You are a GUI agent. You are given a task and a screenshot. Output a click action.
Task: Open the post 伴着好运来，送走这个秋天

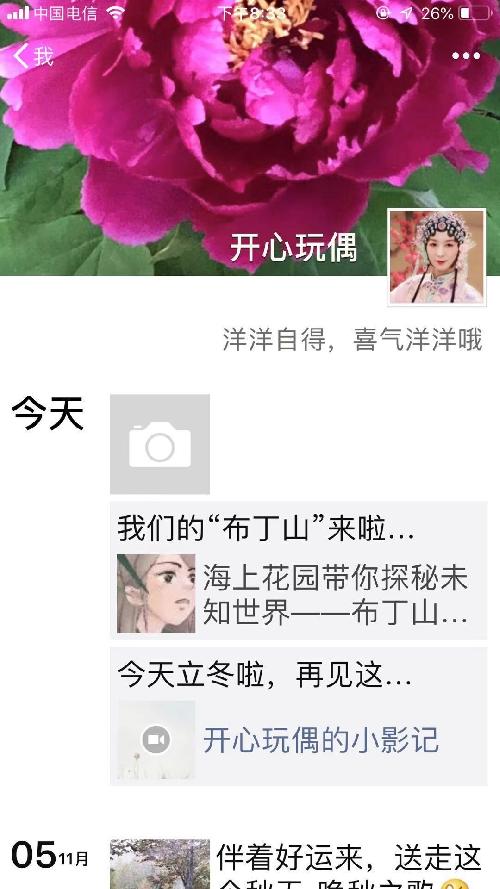(x=349, y=865)
